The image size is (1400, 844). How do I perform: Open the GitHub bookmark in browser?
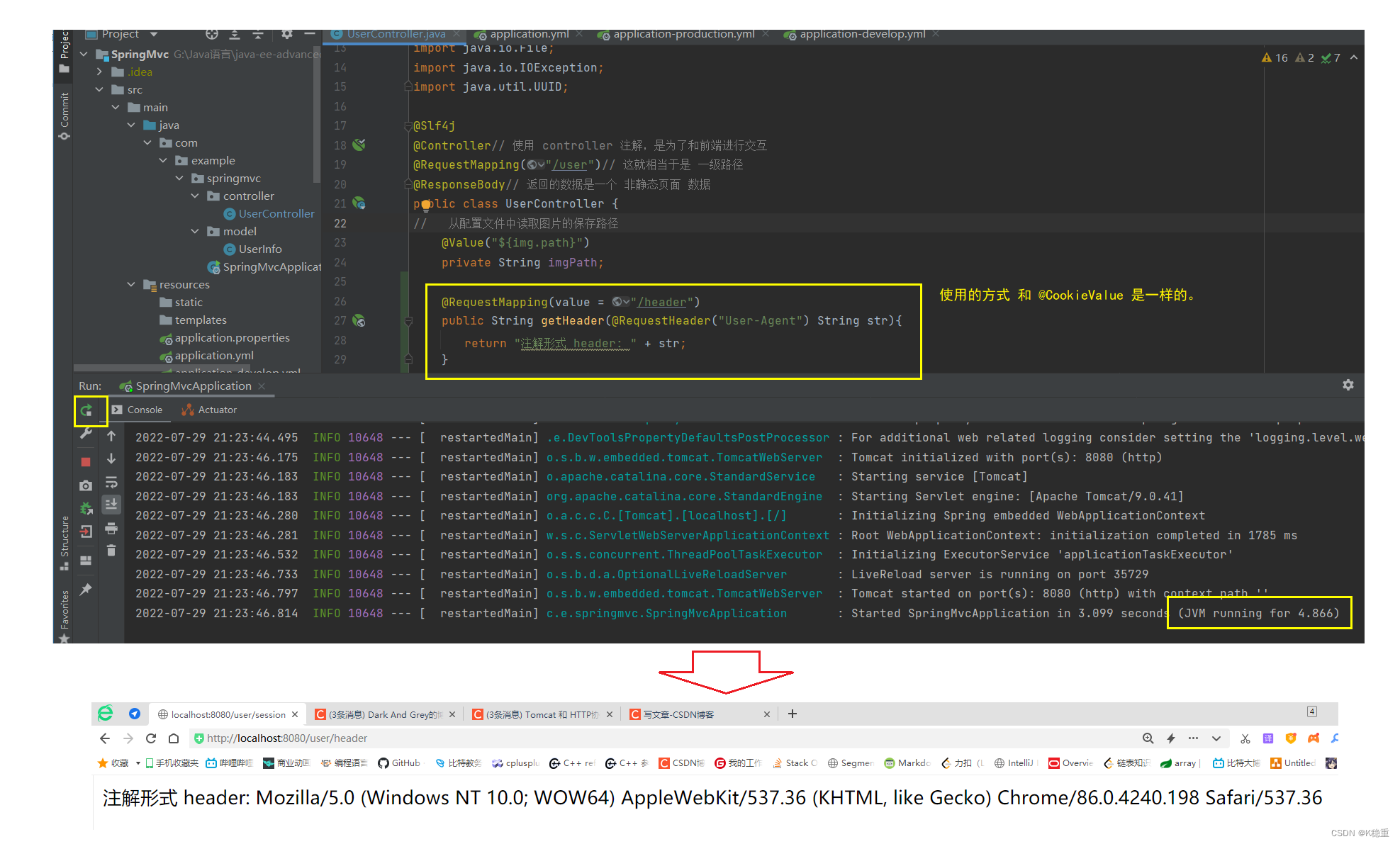(x=398, y=763)
